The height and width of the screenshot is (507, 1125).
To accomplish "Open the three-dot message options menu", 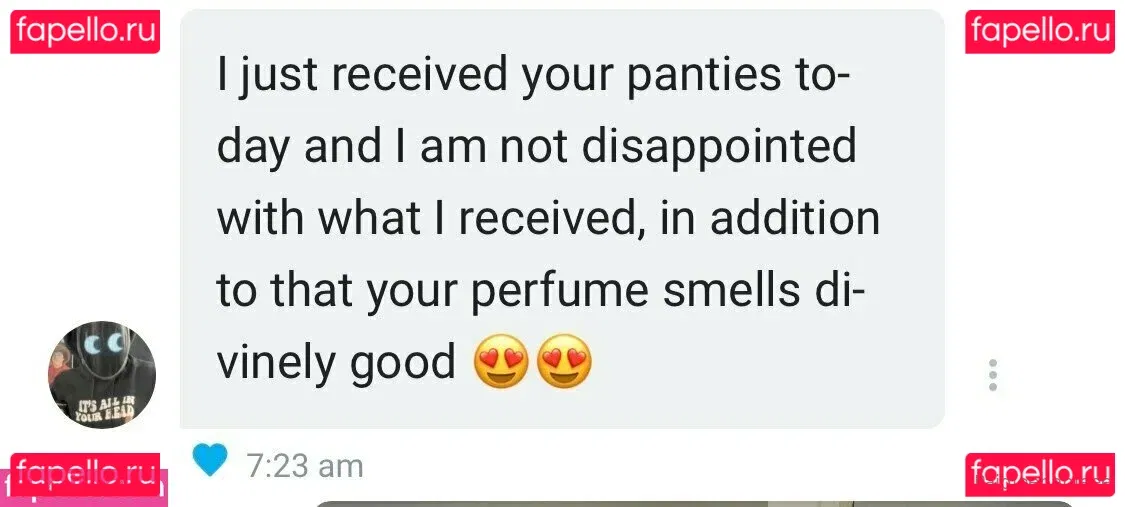I will [992, 375].
